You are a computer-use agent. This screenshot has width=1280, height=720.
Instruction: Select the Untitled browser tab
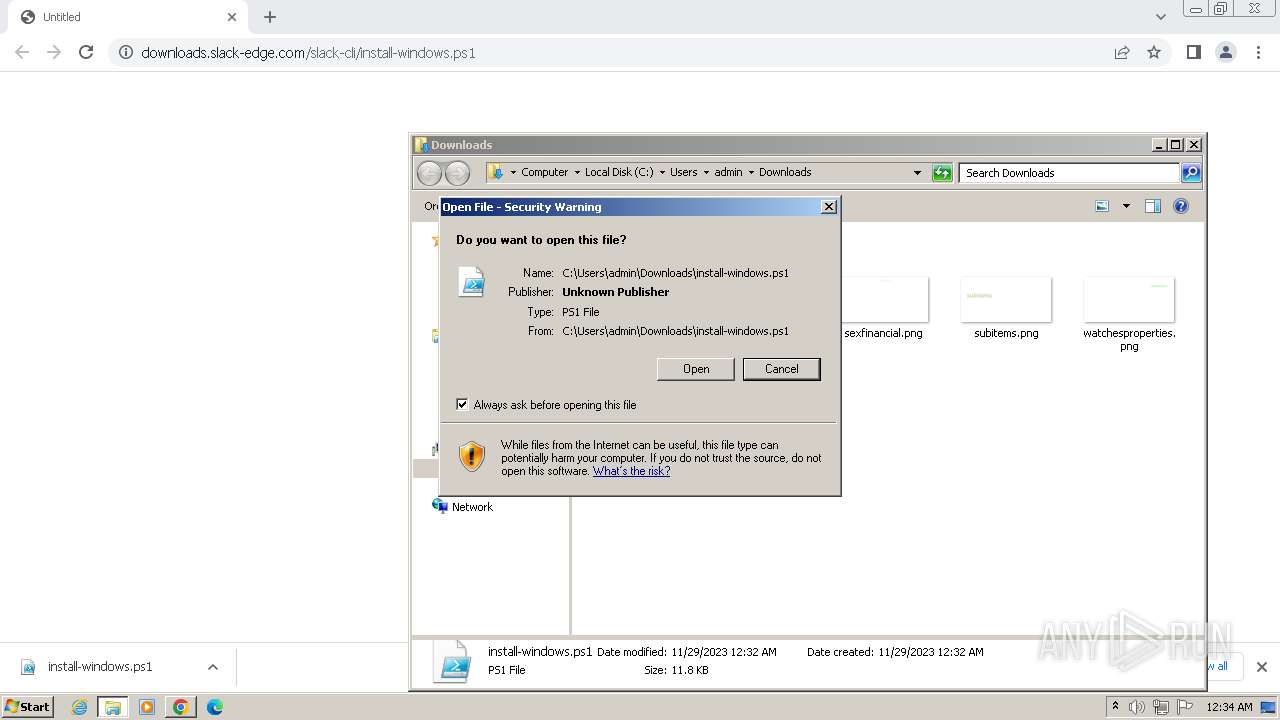click(128, 17)
